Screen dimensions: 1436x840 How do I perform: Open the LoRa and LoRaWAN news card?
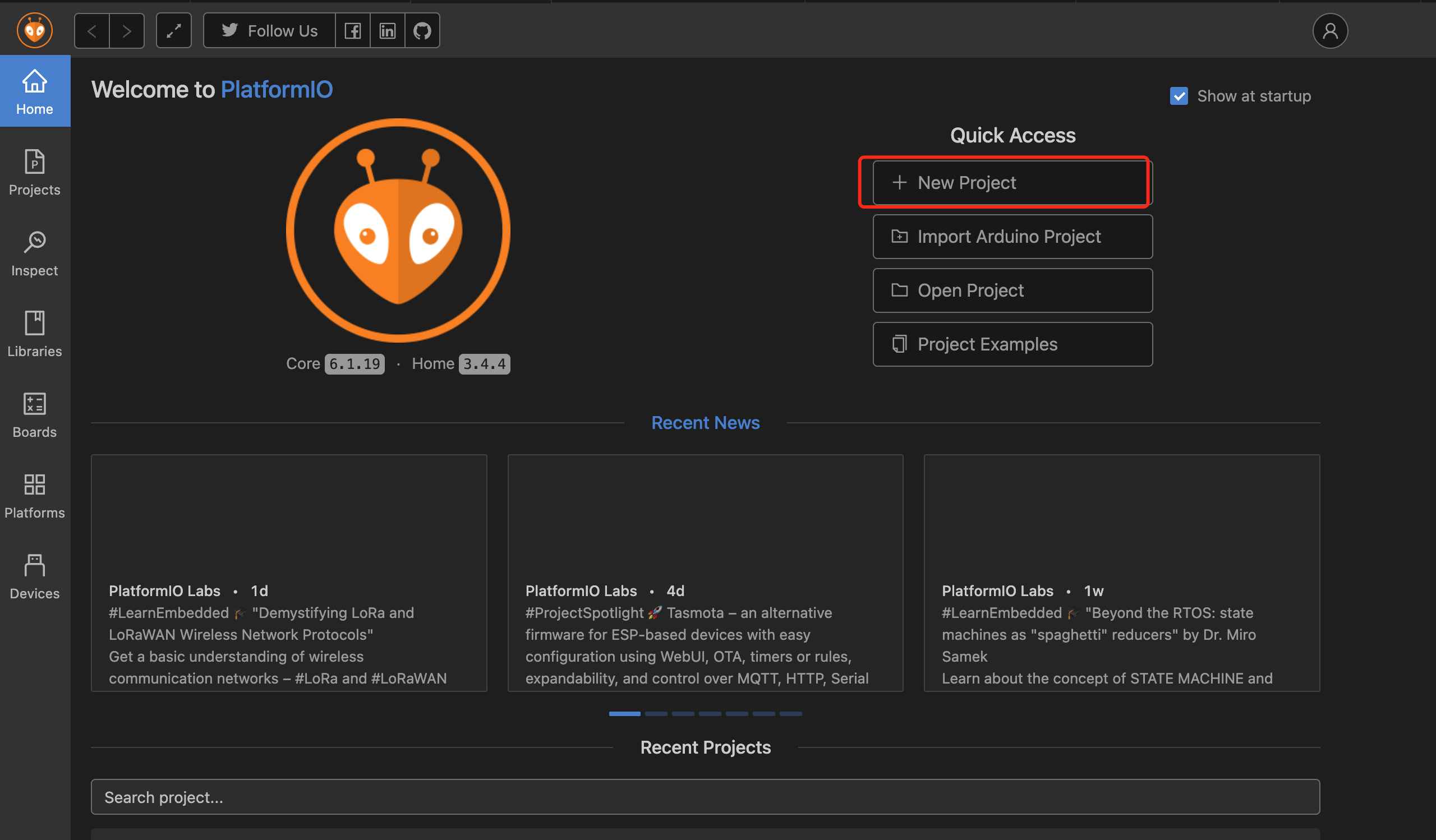289,573
